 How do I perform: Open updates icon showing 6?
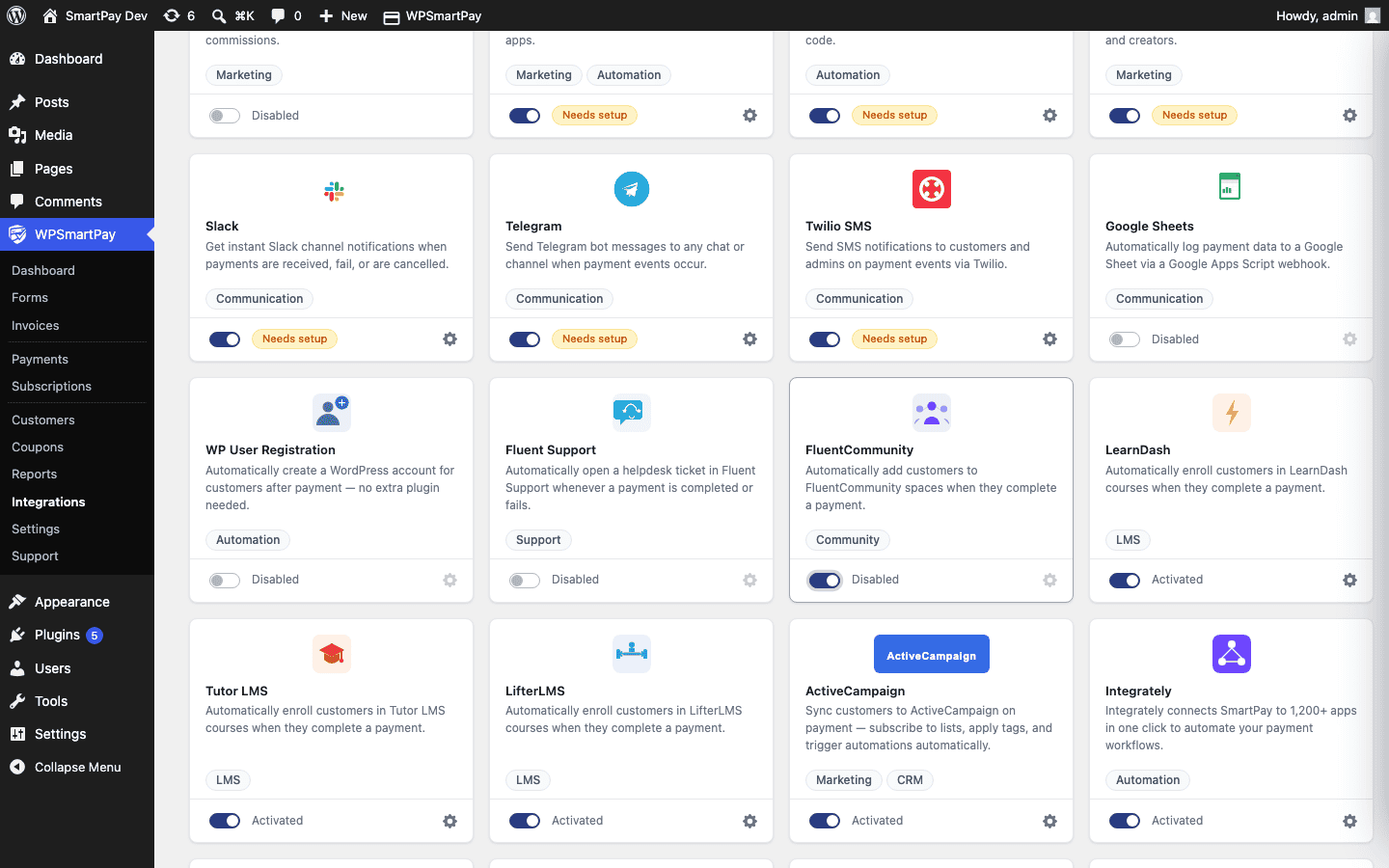coord(179,15)
